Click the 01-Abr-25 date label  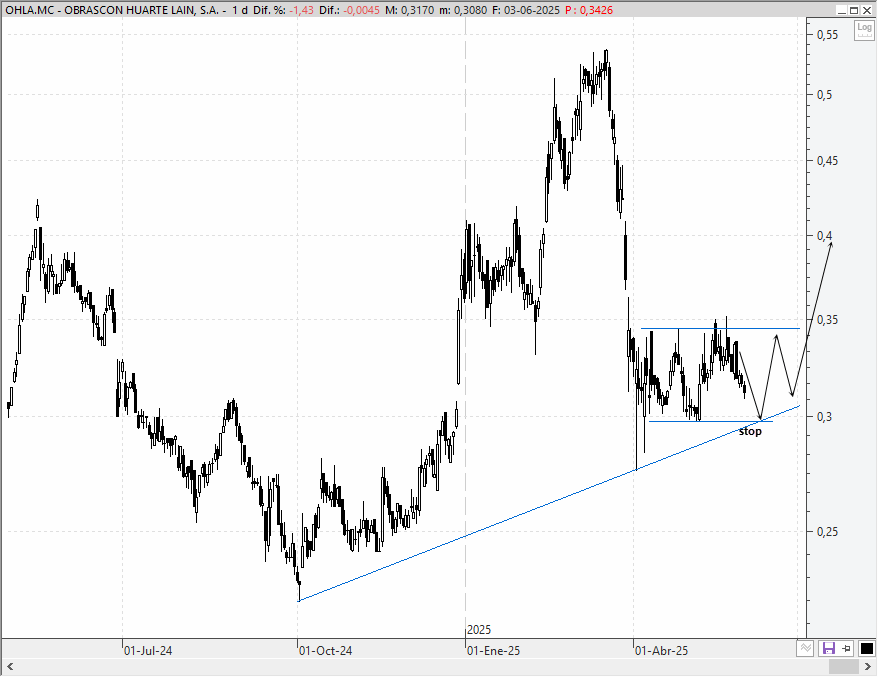[661, 651]
